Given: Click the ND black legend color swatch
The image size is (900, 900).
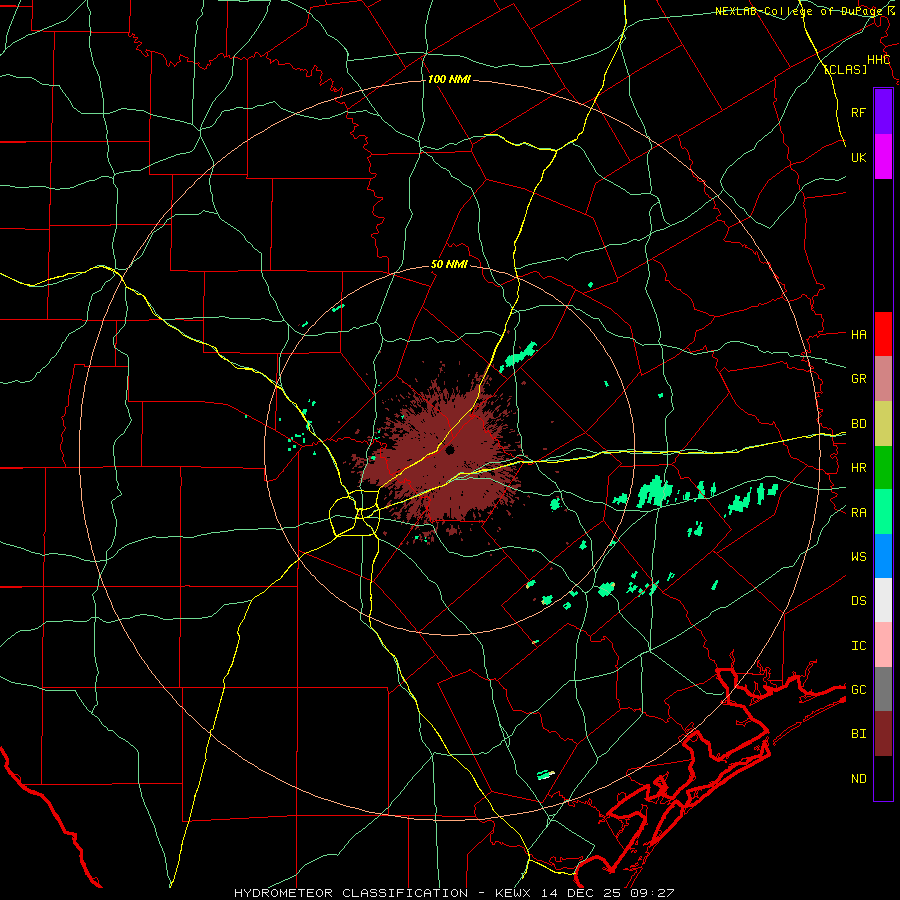Looking at the screenshot, I should [883, 778].
